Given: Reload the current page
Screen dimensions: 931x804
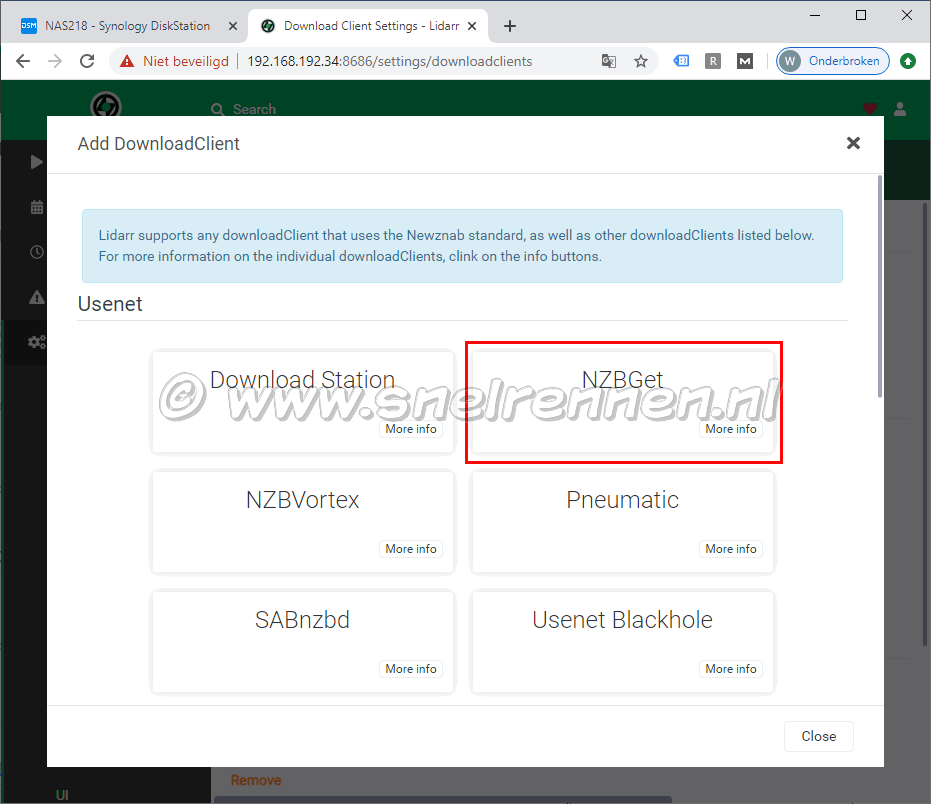Looking at the screenshot, I should pyautogui.click(x=87, y=61).
